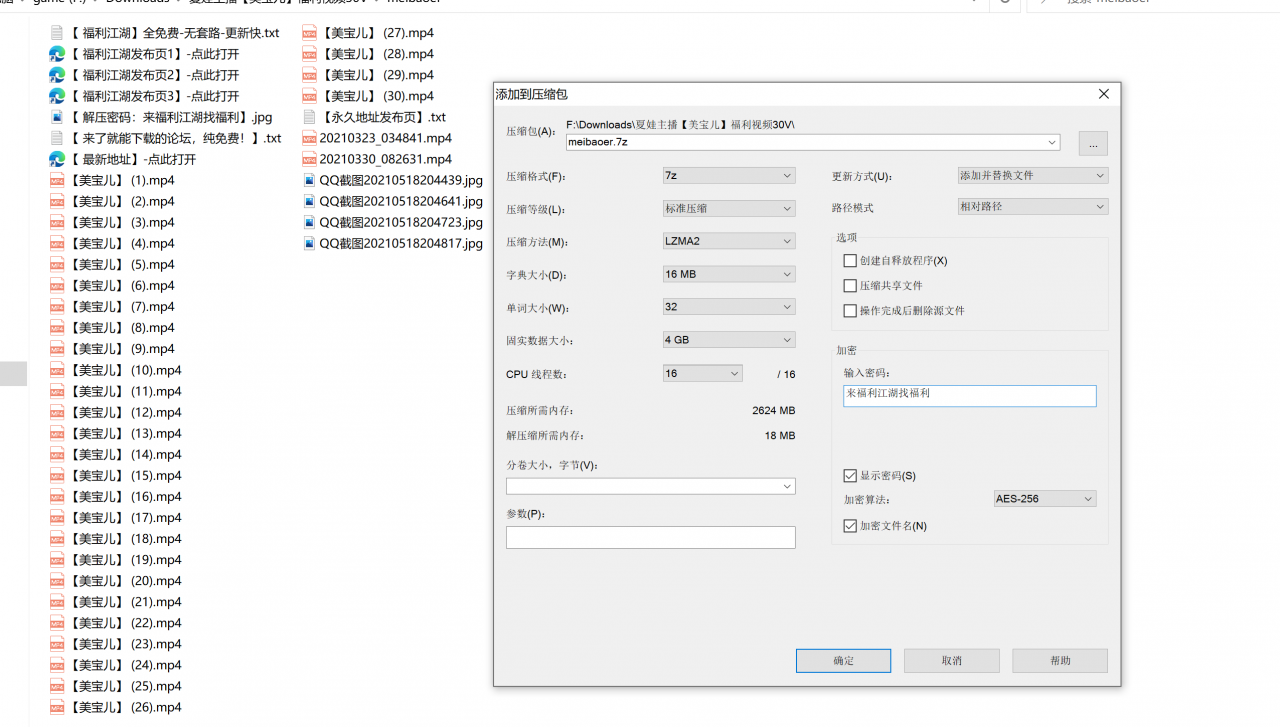1280x727 pixels.
Task: Click the 确定 button
Action: click(843, 660)
